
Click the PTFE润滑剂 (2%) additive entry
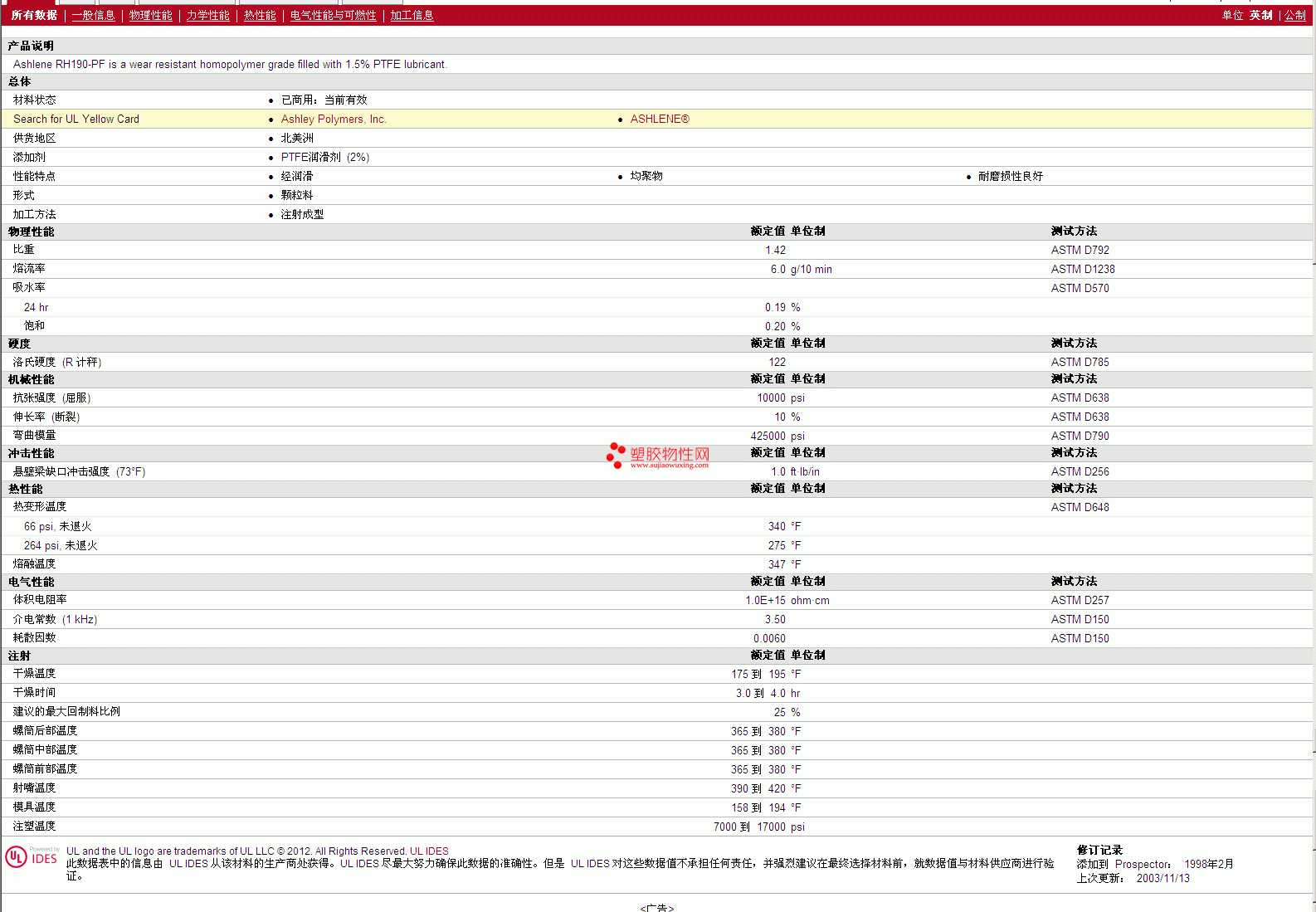(x=325, y=157)
